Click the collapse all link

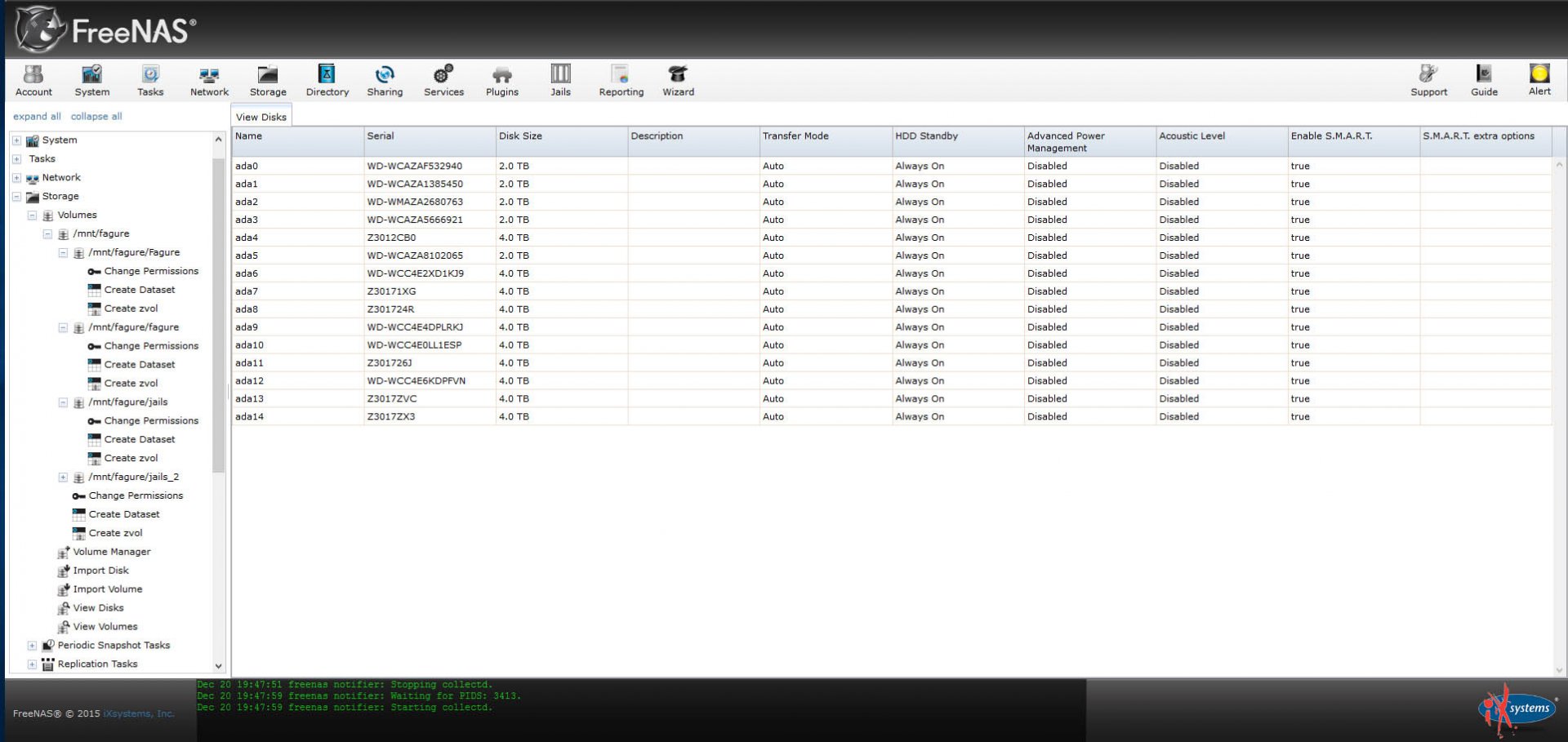(x=96, y=116)
